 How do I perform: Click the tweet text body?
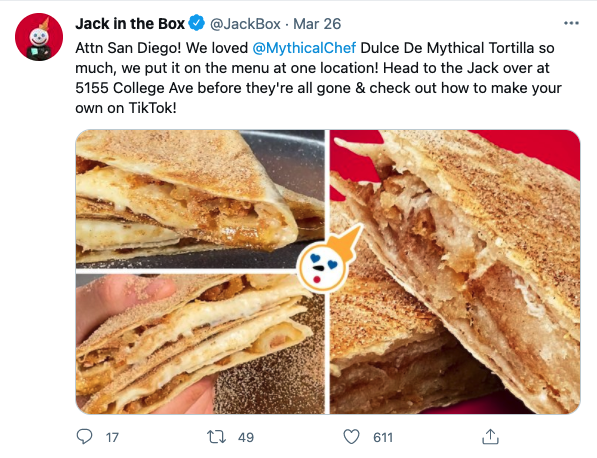[x=318, y=78]
